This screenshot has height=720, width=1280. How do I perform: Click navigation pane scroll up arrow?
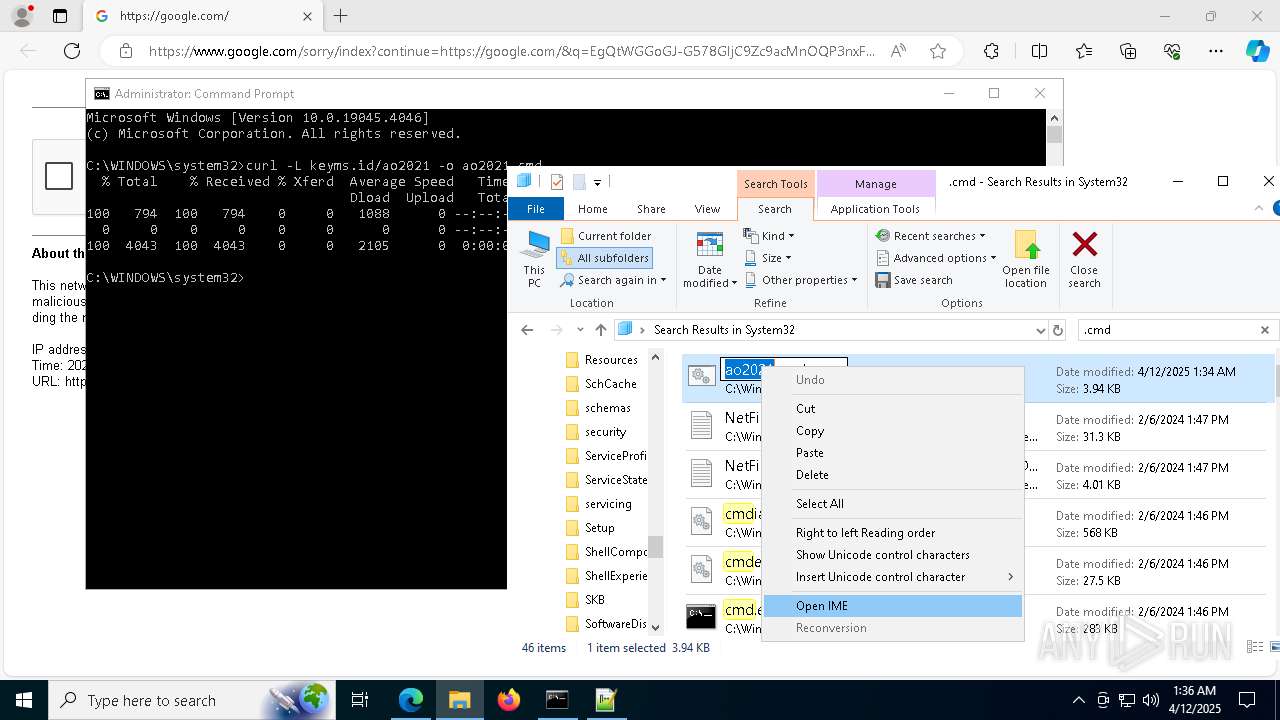pyautogui.click(x=656, y=357)
